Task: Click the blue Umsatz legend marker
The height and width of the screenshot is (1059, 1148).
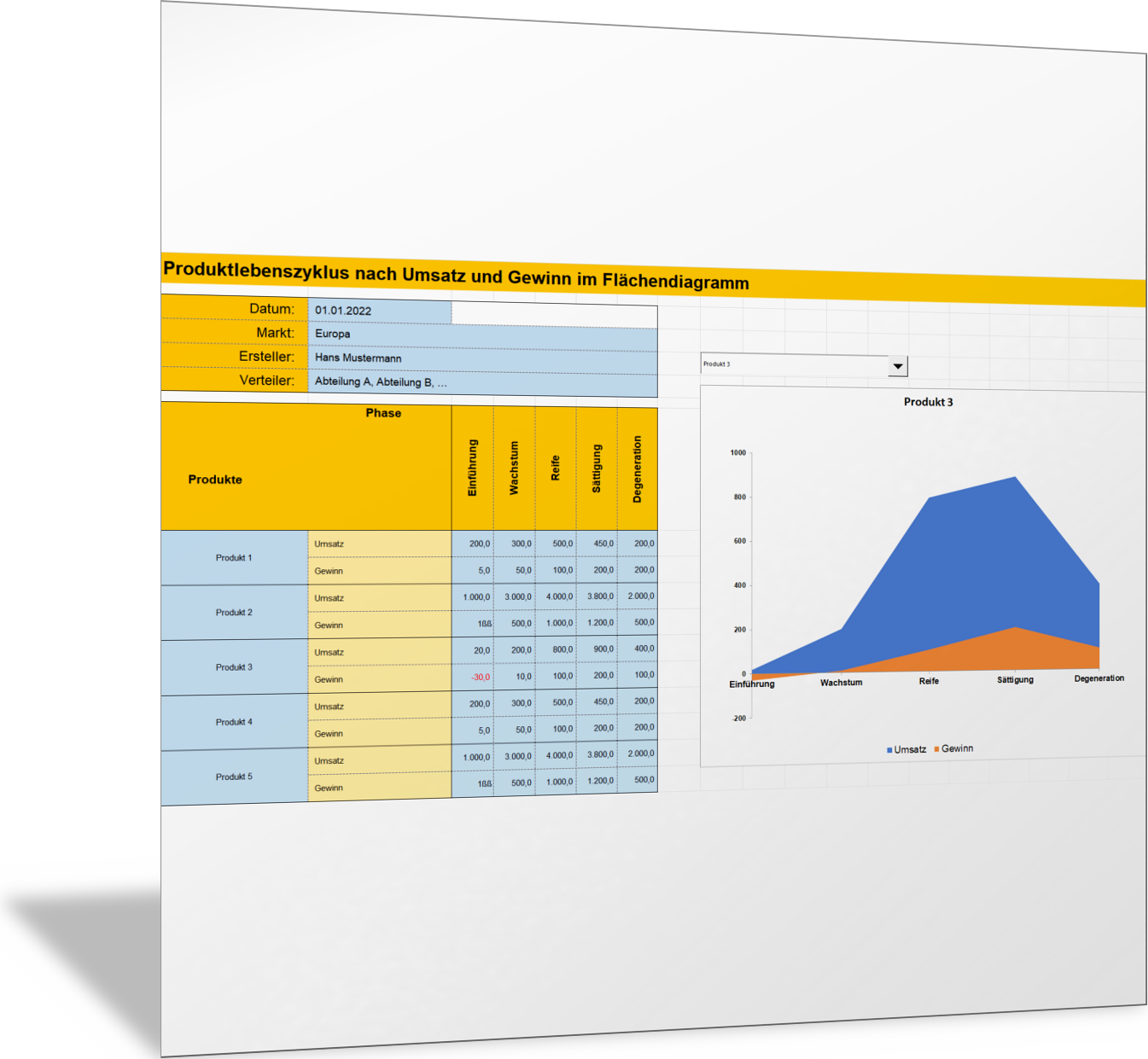Action: 889,750
